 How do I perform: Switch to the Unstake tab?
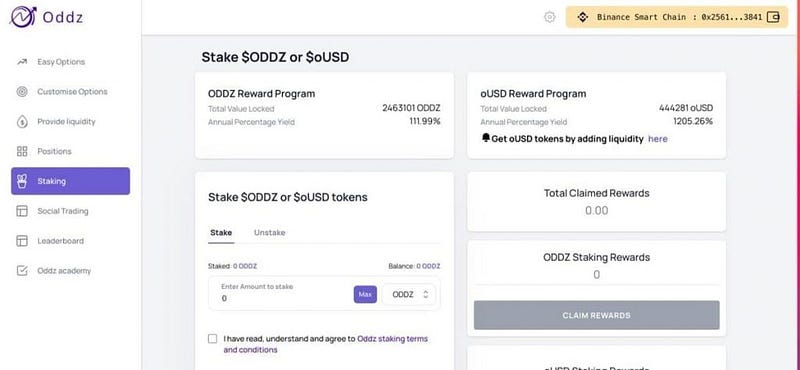pyautogui.click(x=269, y=233)
